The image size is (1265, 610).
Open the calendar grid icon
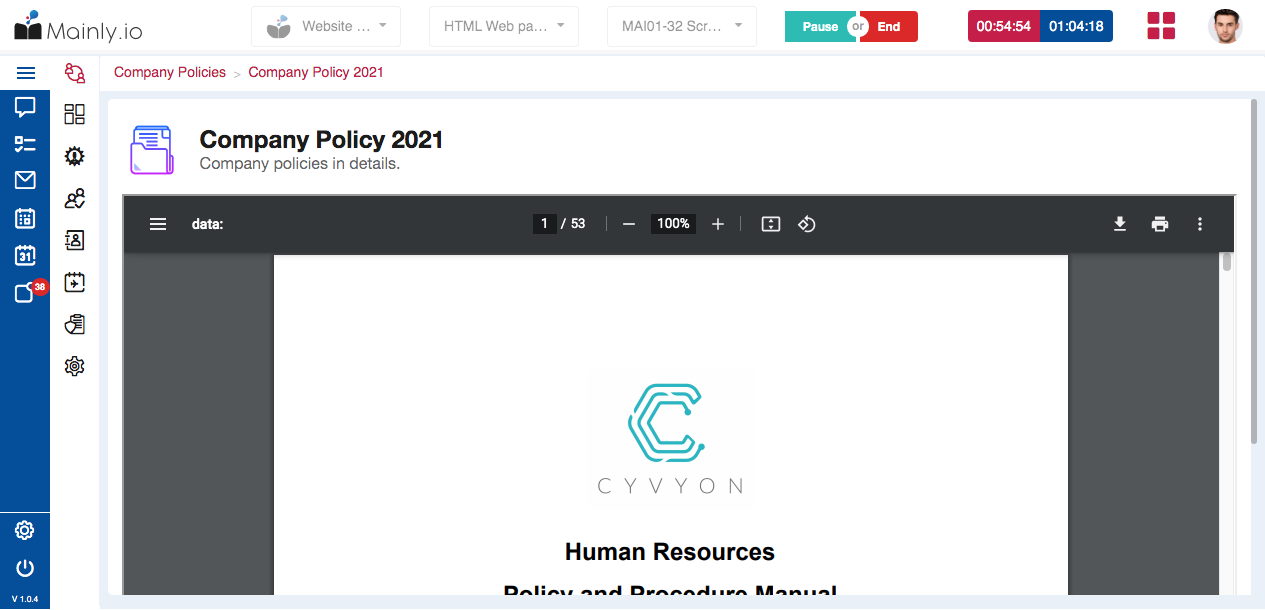[25, 218]
